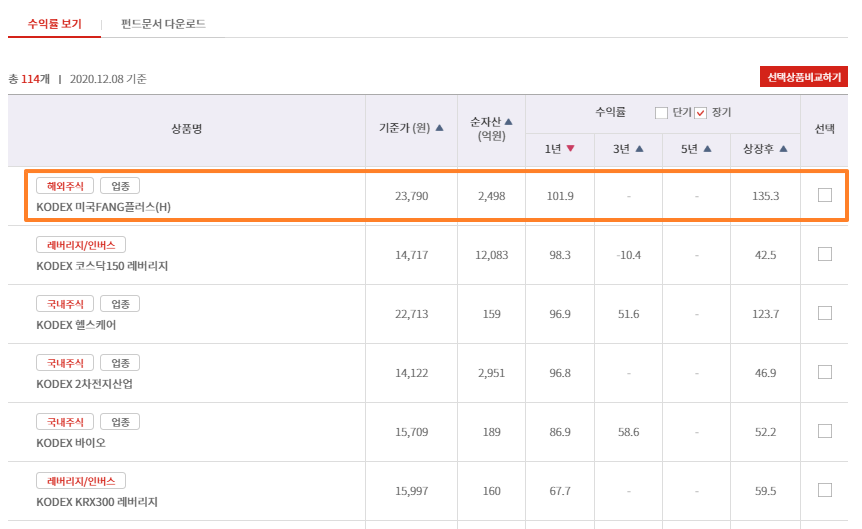Click 기준가 value 15,709
The image size is (862, 529).
411,432
